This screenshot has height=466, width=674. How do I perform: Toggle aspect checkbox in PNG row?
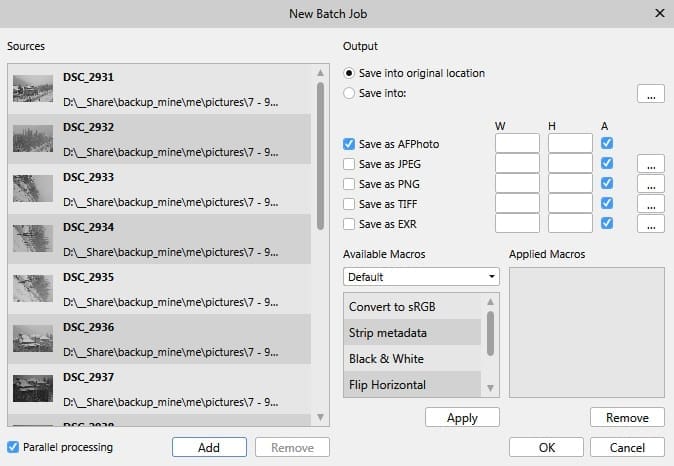(x=607, y=183)
